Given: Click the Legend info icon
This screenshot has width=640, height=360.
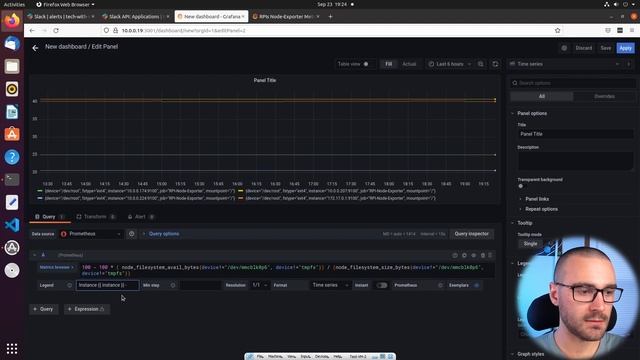Looking at the screenshot, I should (69, 285).
